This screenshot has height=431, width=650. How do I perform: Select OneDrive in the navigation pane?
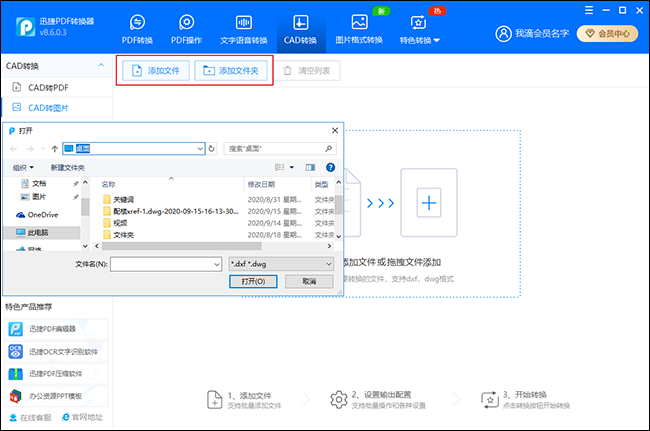tap(43, 215)
